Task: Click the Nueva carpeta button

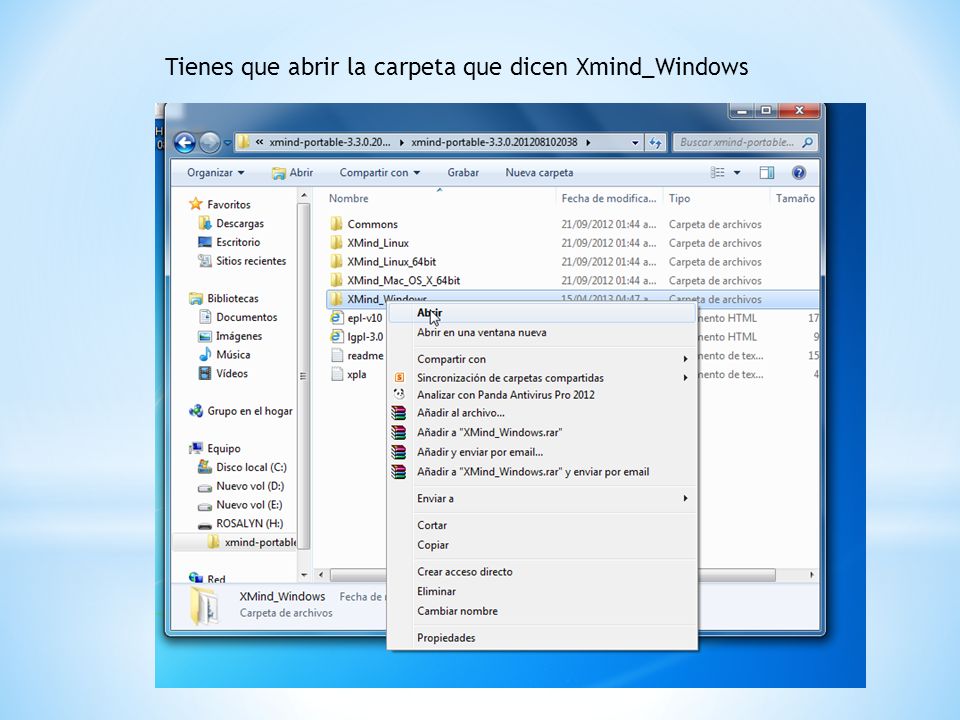Action: (x=539, y=173)
